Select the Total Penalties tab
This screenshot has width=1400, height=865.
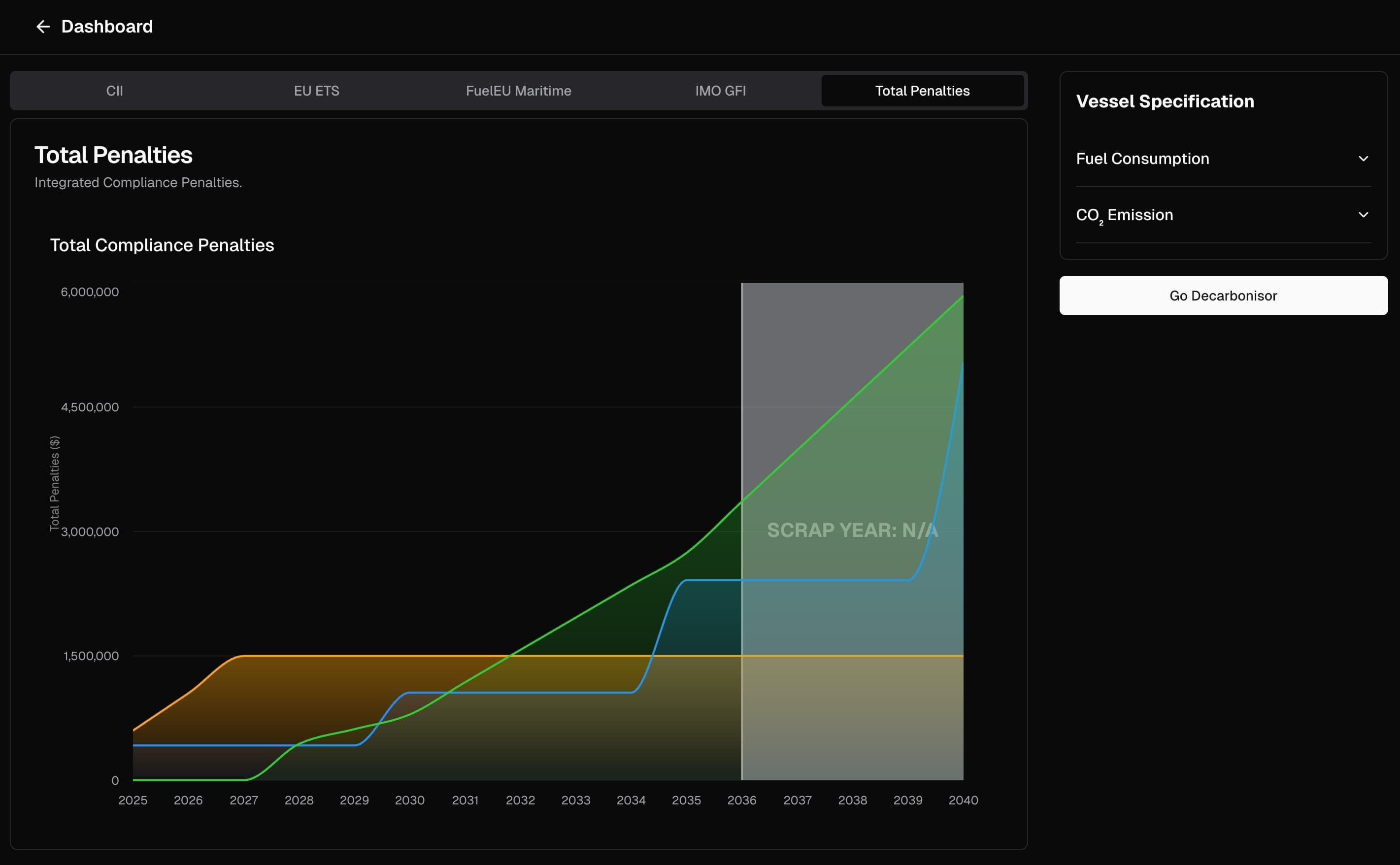click(x=922, y=91)
